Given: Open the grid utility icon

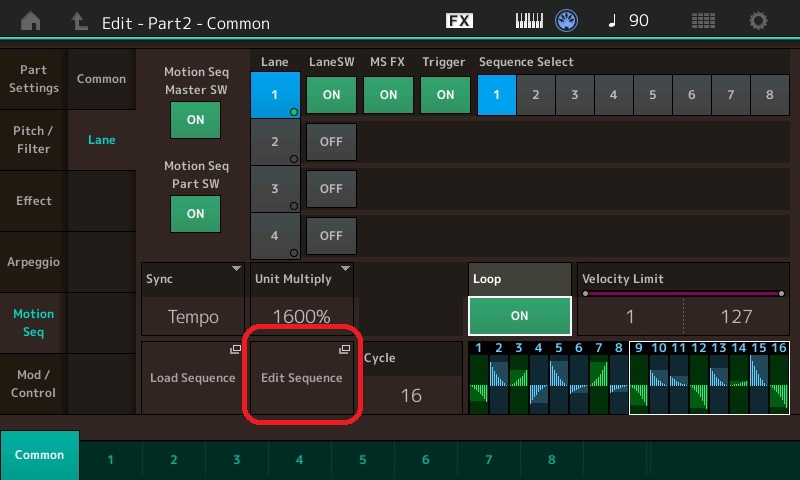Looking at the screenshot, I should coord(703,21).
